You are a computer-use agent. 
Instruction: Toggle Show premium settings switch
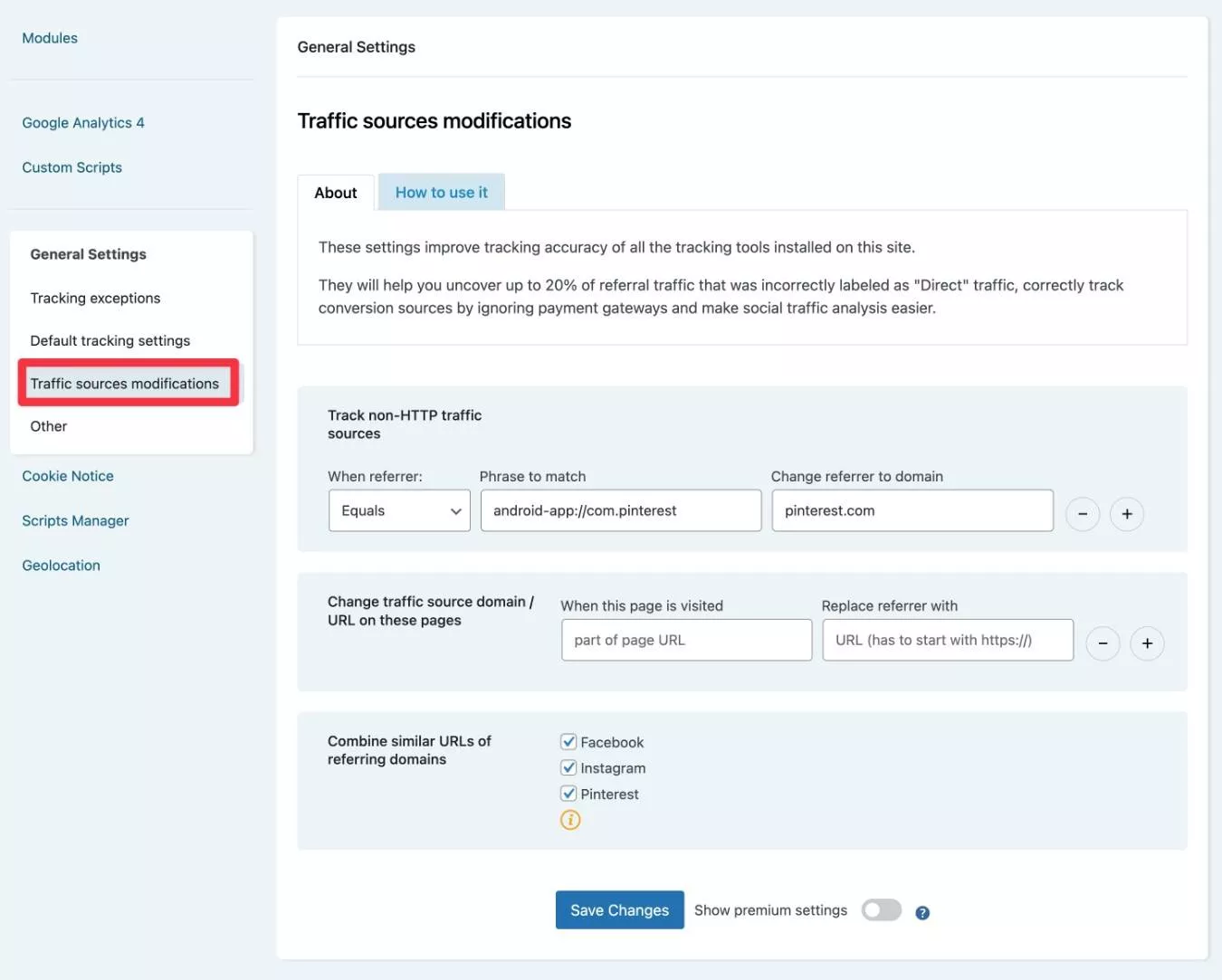tap(881, 910)
